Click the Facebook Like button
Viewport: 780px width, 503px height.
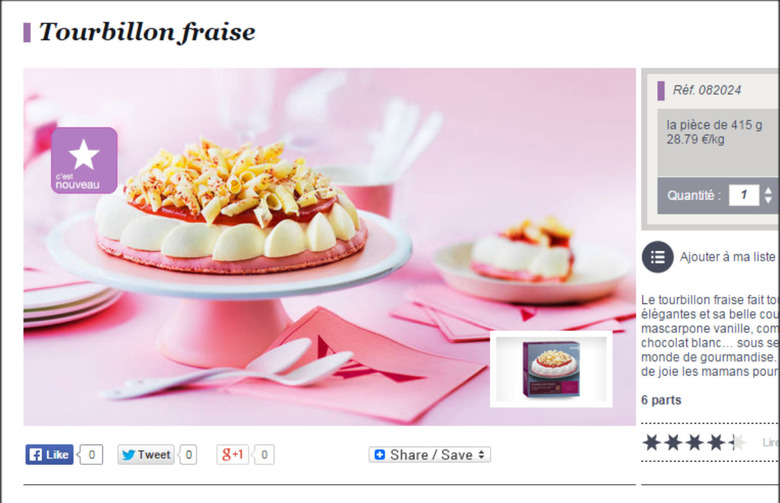(49, 454)
